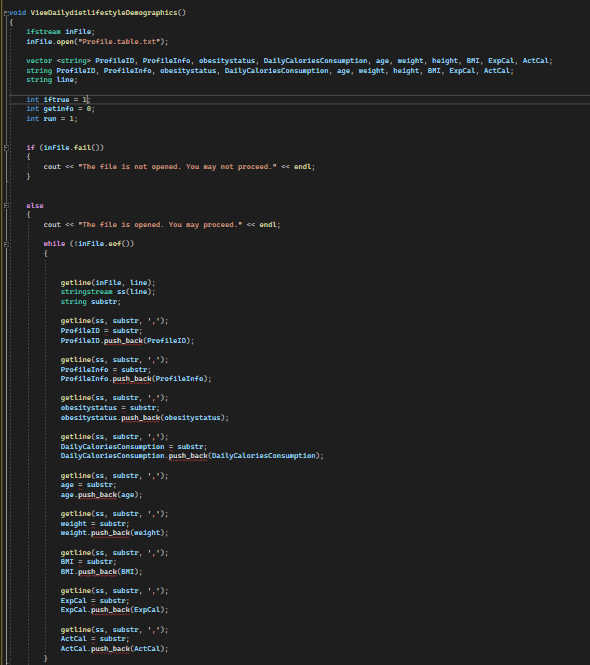Click the BMI = substr assignment
The height and width of the screenshot is (665, 590).
(88, 562)
